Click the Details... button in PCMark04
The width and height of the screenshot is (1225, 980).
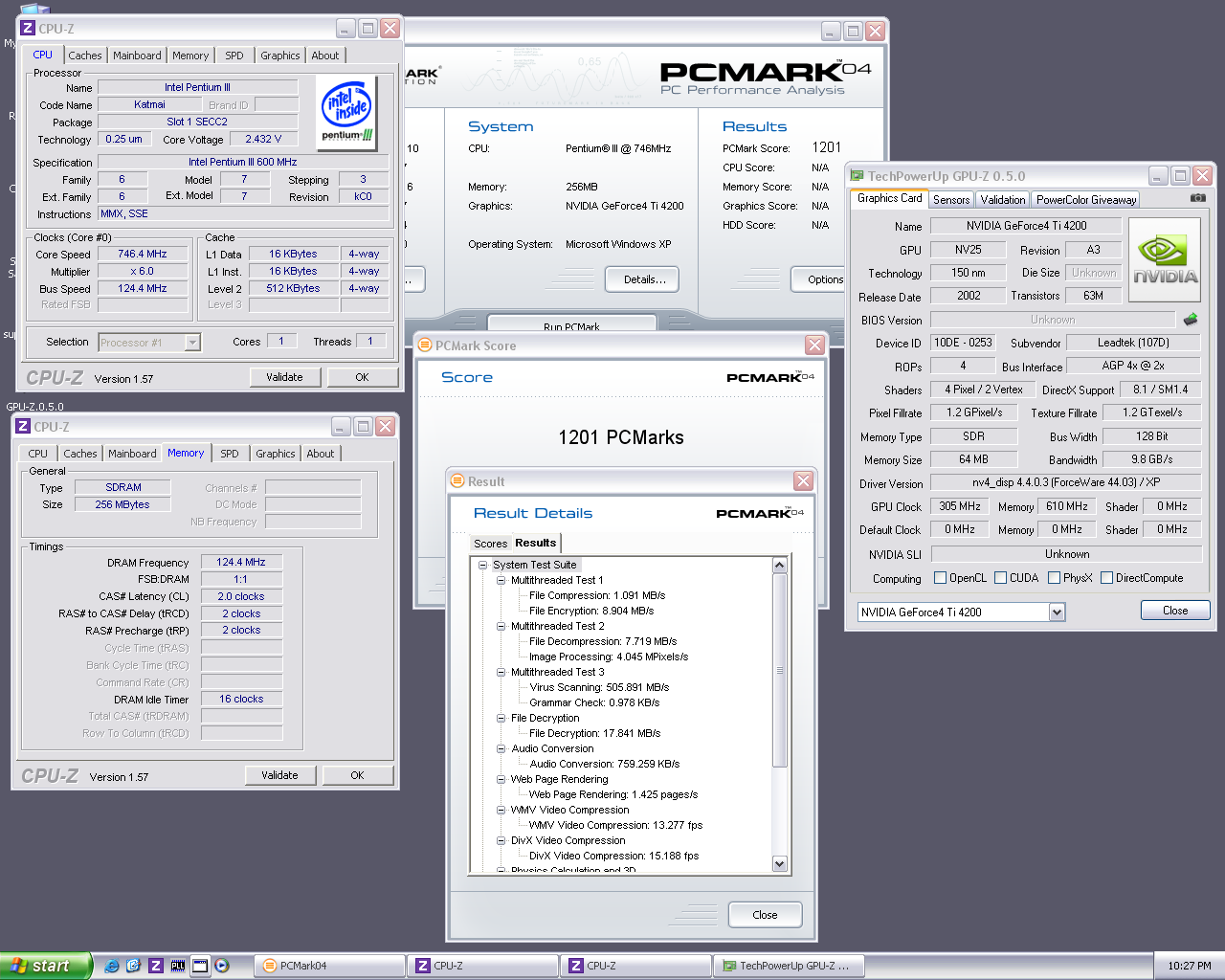tap(644, 279)
